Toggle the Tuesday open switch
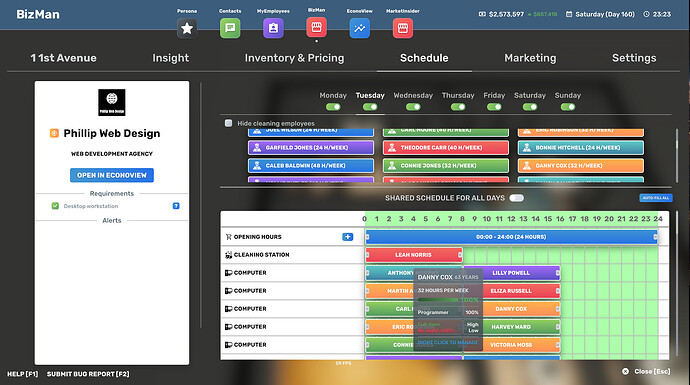The image size is (690, 385). pos(370,107)
